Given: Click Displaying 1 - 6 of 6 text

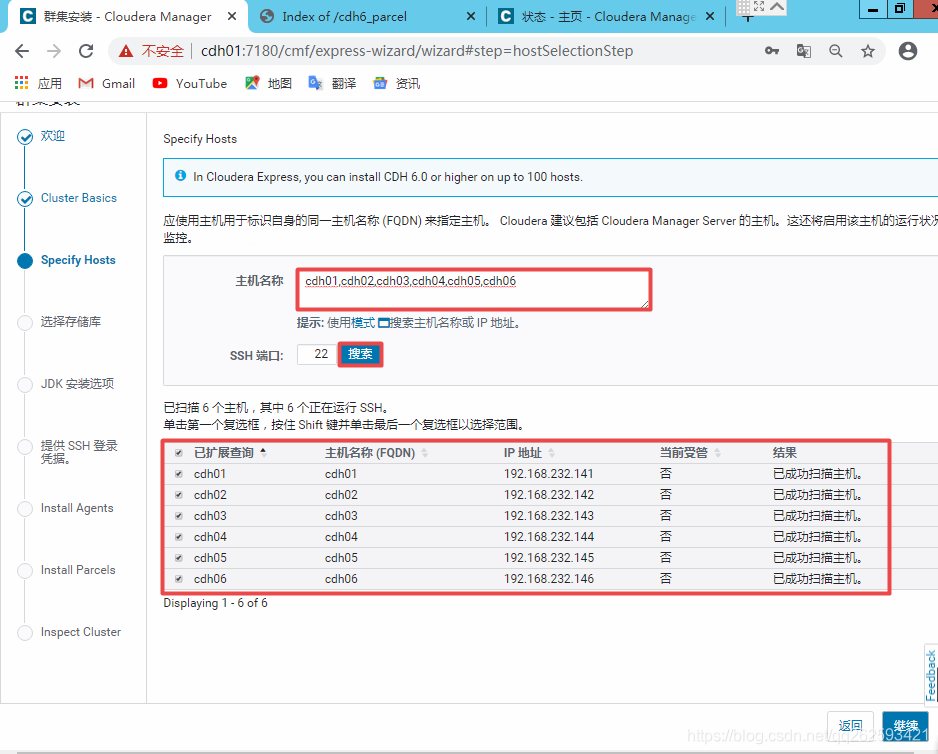Looking at the screenshot, I should tap(215, 603).
